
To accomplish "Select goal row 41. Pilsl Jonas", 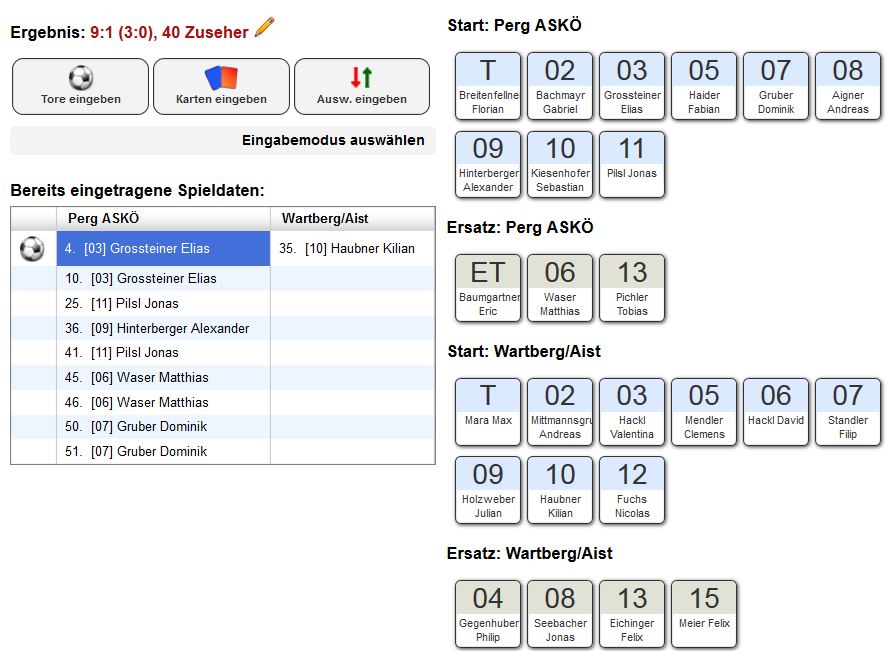I will [163, 353].
